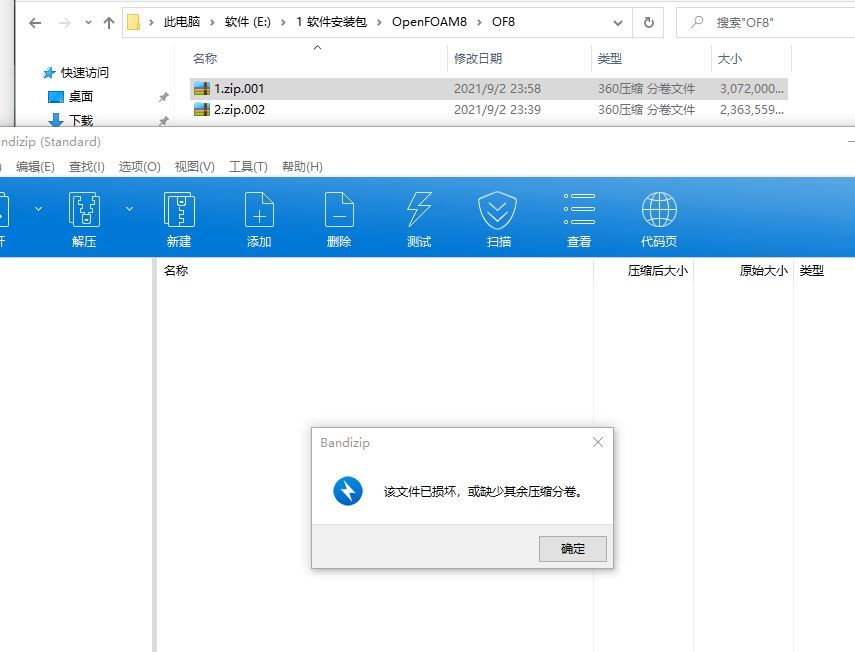
Task: Navigate to 1 软件安装包 in the breadcrumb
Action: (x=331, y=22)
